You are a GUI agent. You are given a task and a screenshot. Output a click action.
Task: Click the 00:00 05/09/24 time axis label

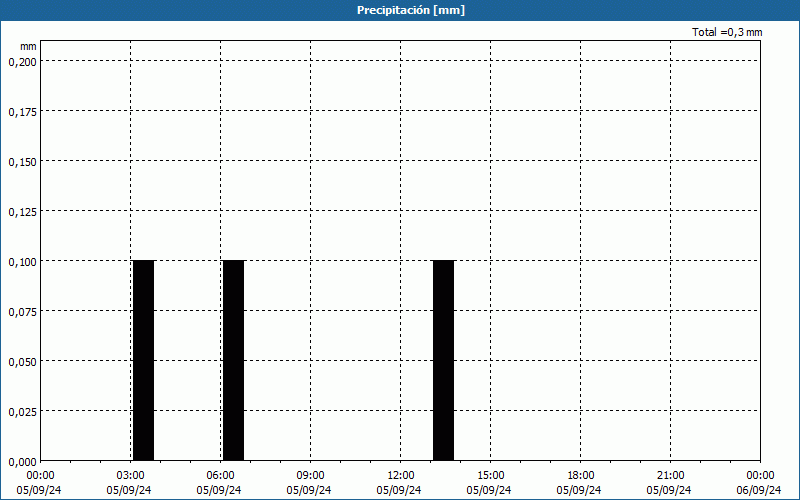coord(39,483)
